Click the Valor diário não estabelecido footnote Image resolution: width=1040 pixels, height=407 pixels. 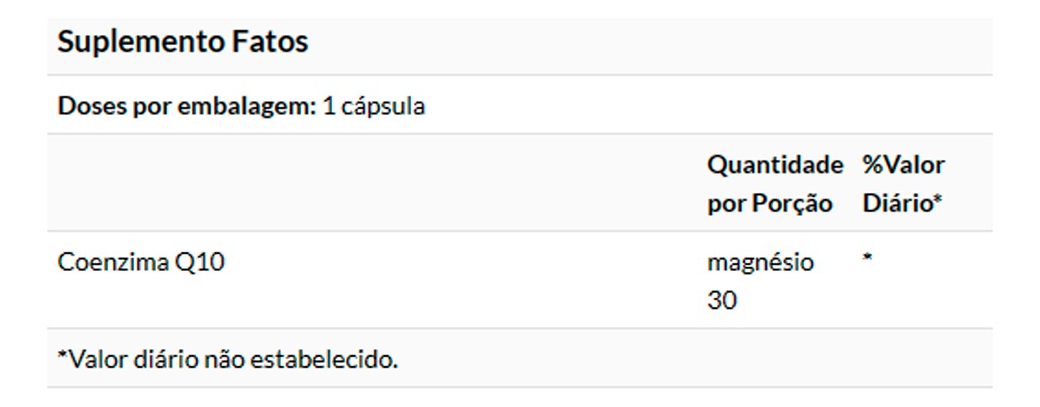point(228,359)
